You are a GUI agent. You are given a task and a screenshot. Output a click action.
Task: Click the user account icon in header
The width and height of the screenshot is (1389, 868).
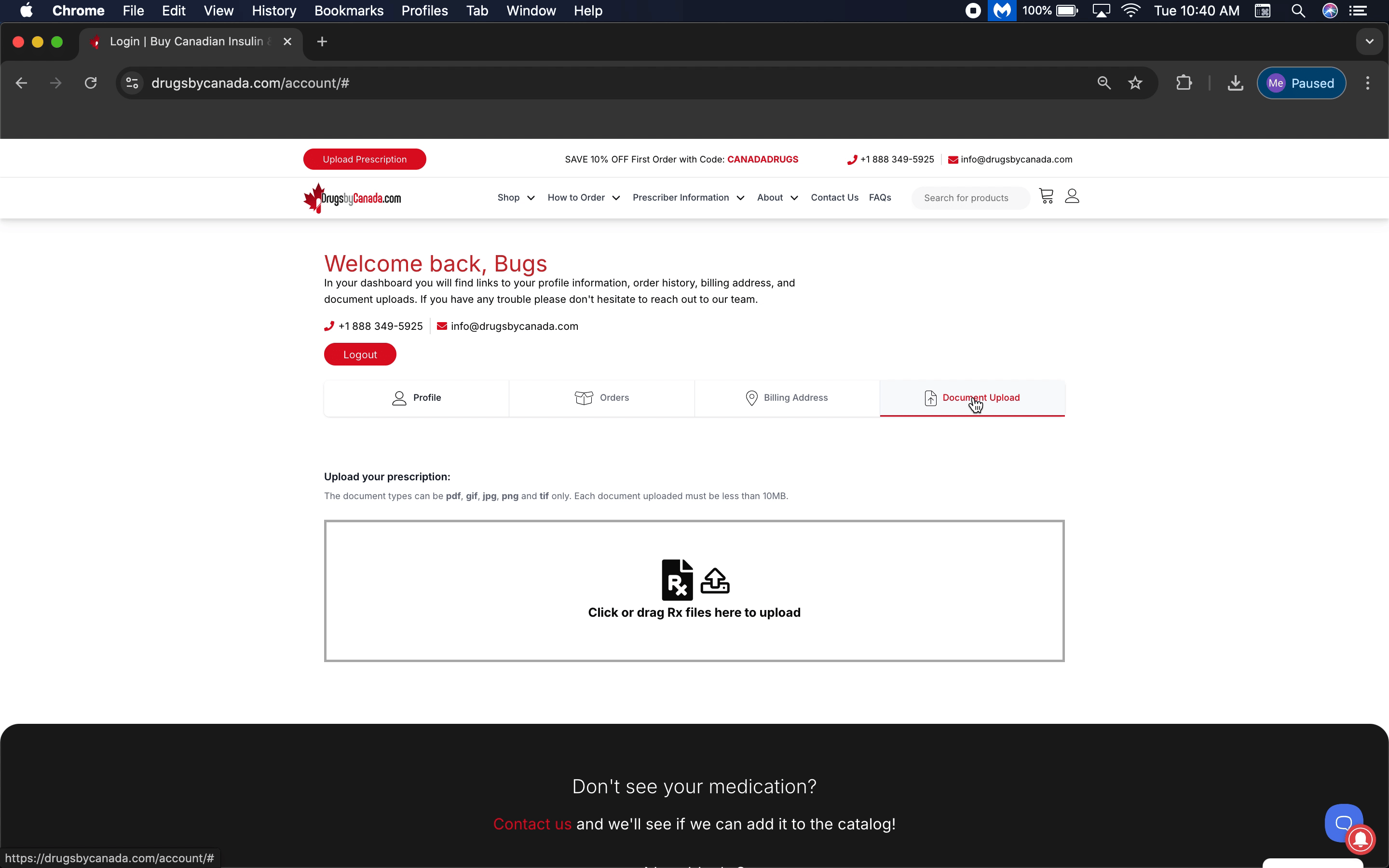1072,196
